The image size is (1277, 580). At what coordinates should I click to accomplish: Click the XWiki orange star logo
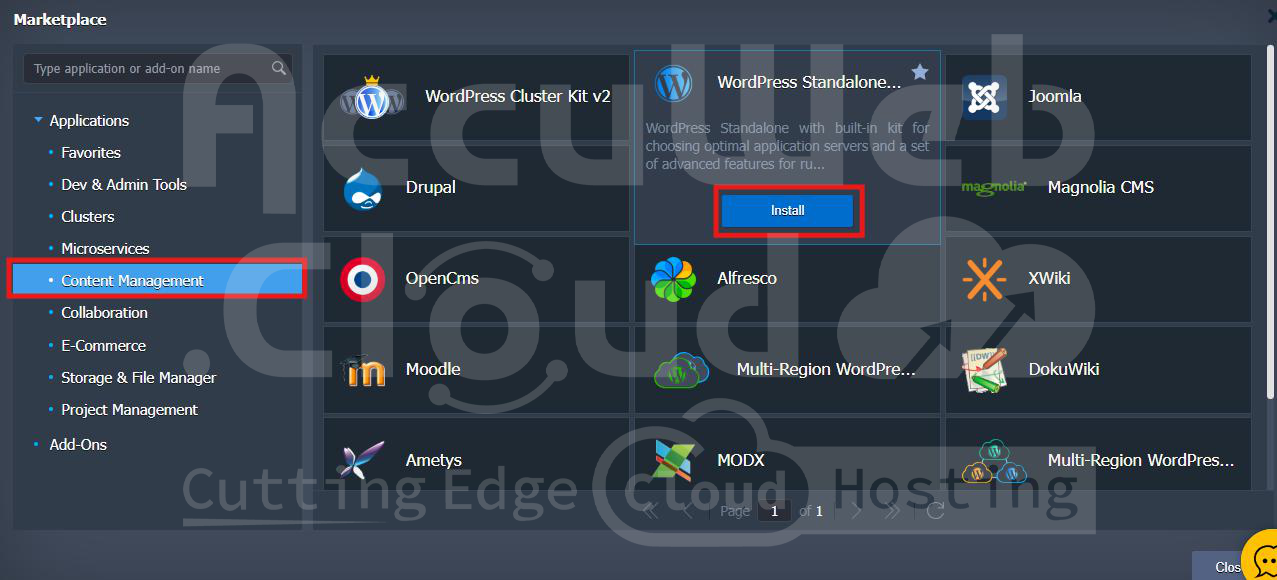pos(984,279)
